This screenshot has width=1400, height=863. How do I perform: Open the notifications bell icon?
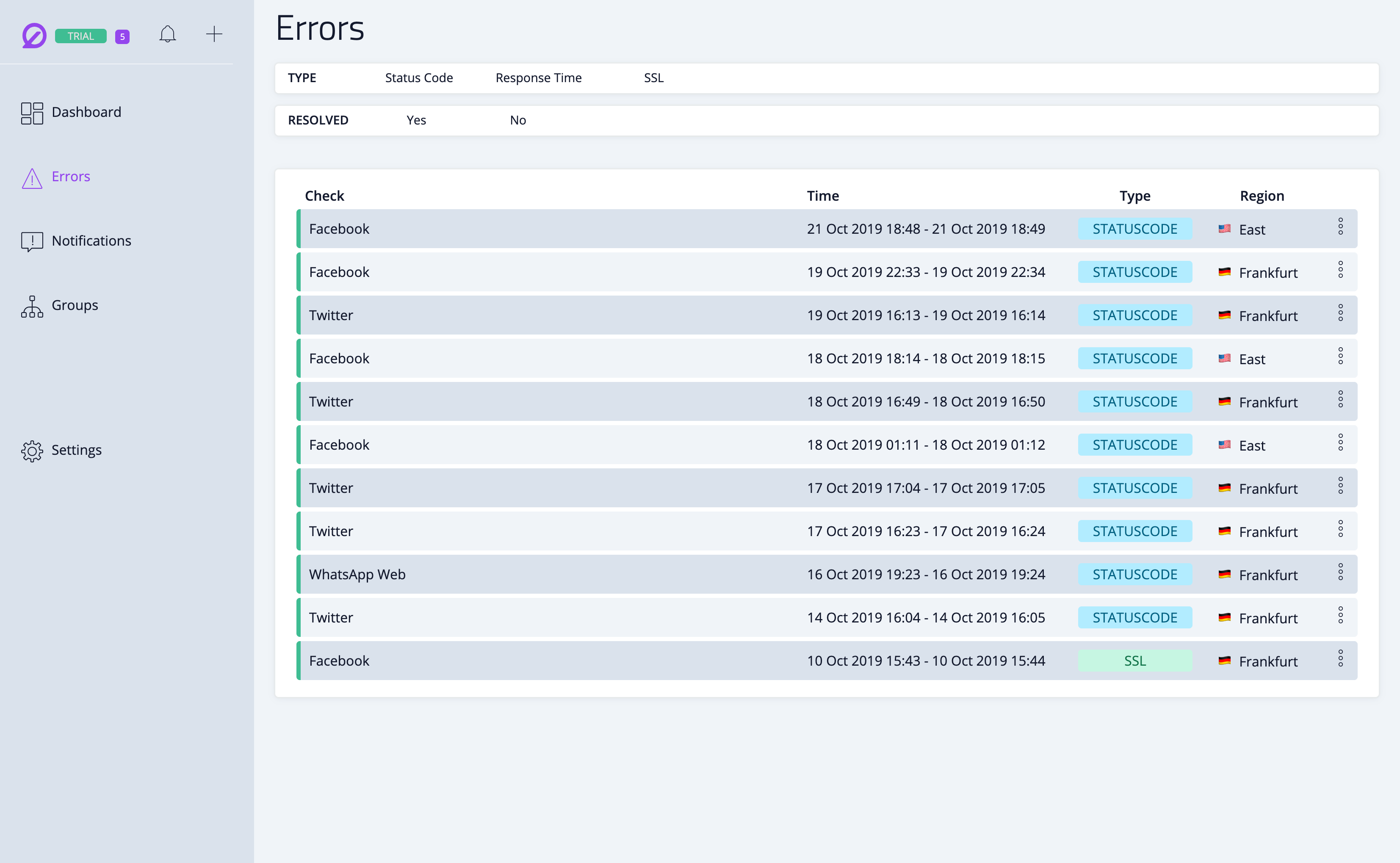167,34
